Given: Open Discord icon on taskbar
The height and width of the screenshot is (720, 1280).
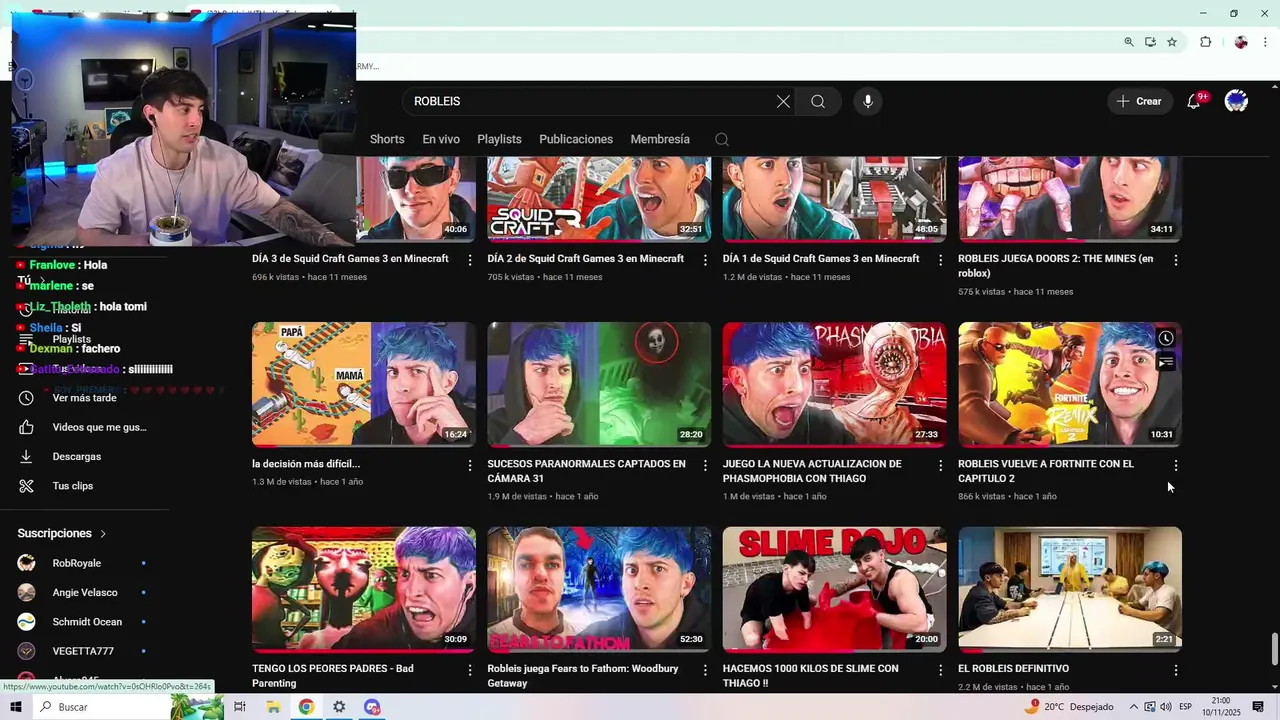Looking at the screenshot, I should click(372, 707).
